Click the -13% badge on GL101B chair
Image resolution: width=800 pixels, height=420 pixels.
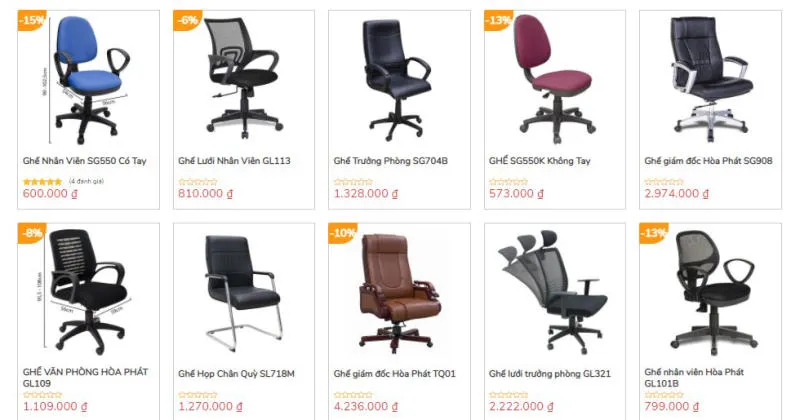654,233
